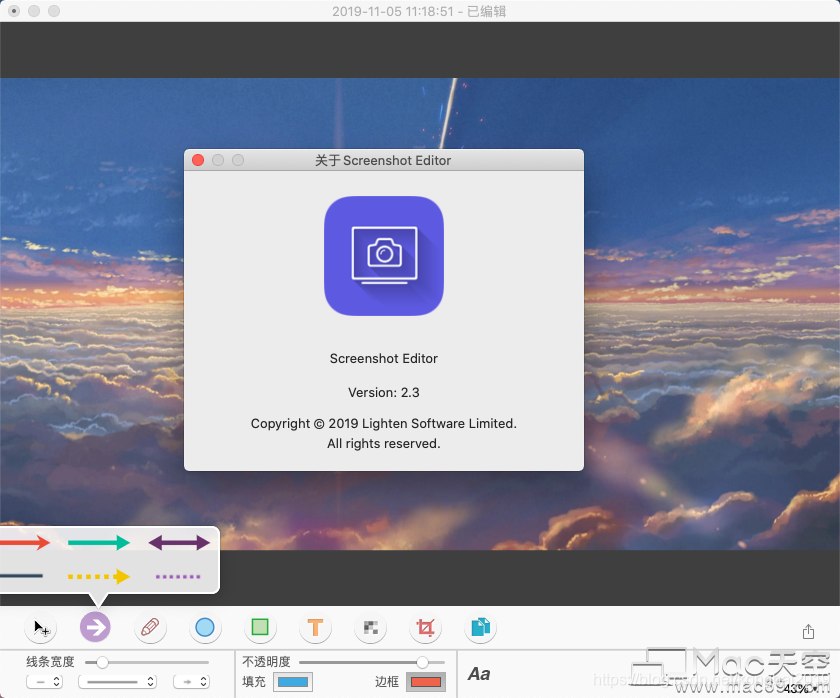Select the red crop tool

tap(425, 627)
